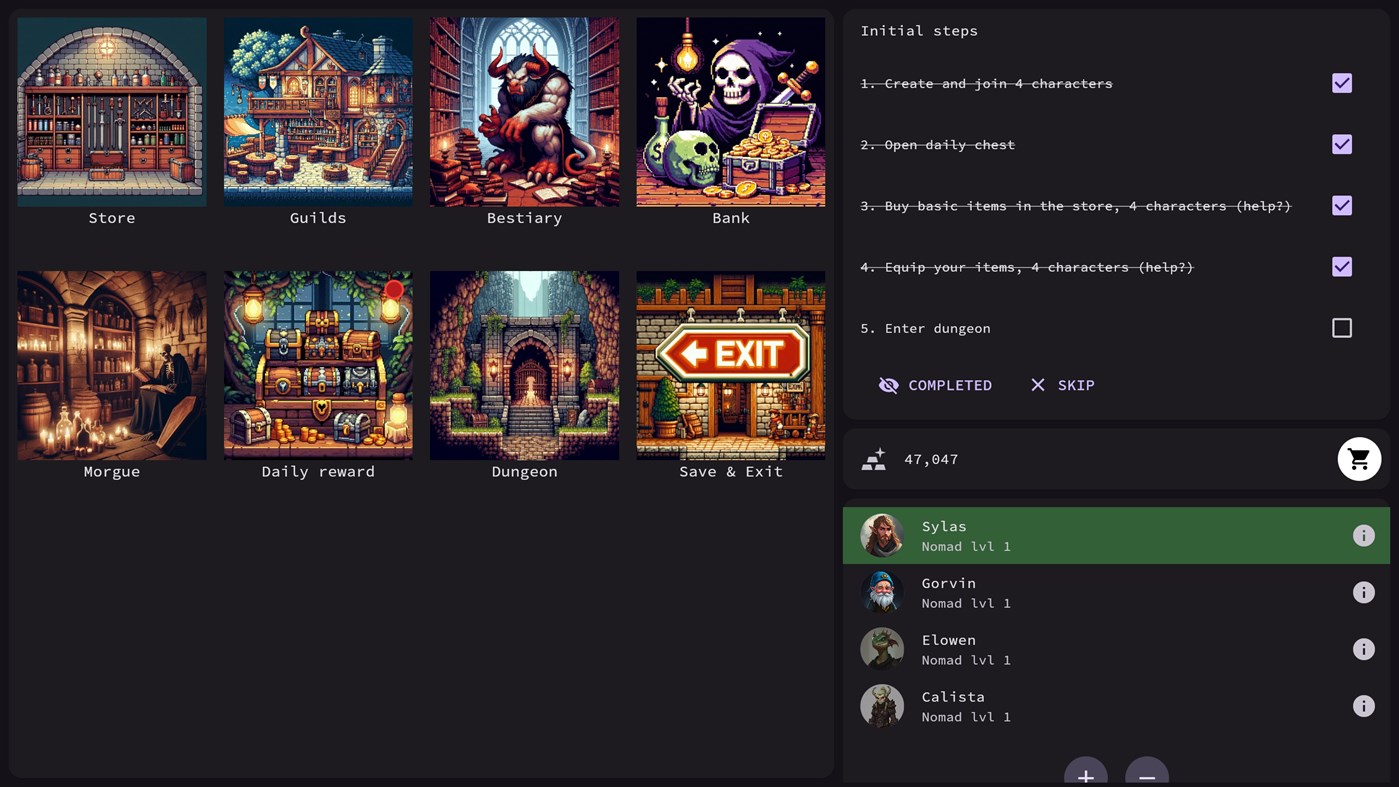Click Gorvin character portrait

point(882,592)
